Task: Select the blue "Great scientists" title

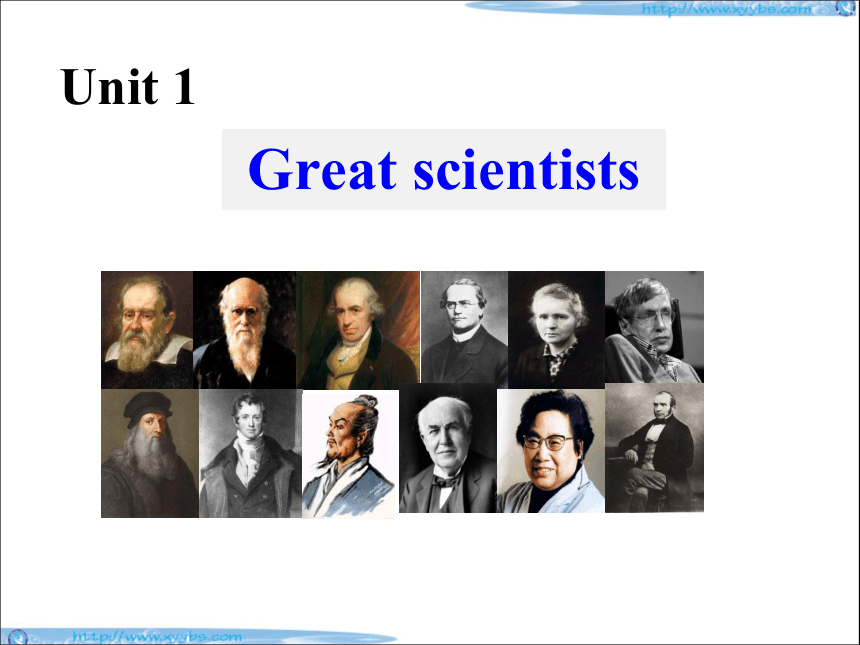Action: (x=443, y=169)
